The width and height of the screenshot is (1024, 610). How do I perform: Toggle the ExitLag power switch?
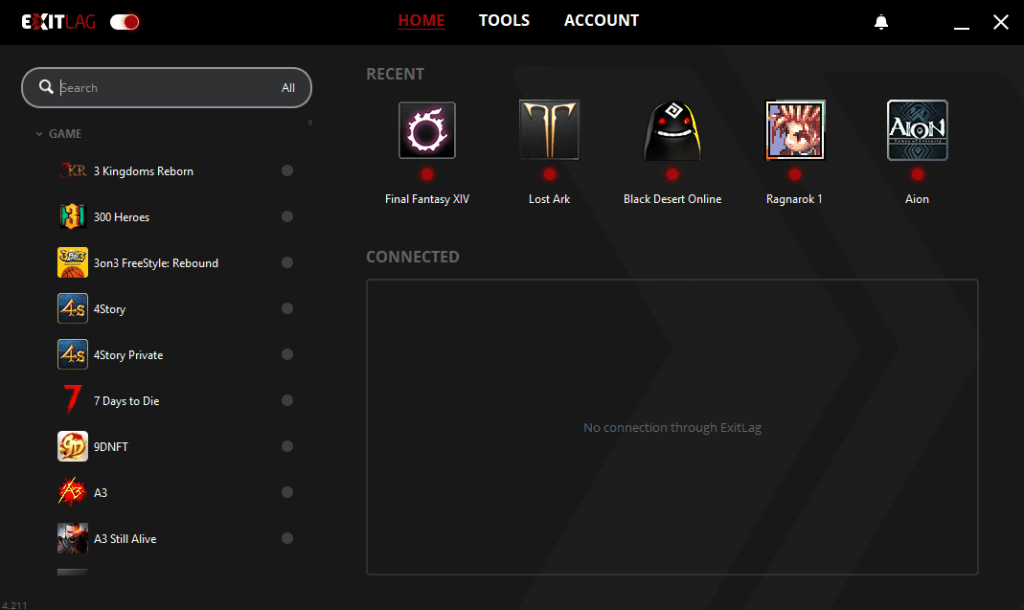click(125, 22)
